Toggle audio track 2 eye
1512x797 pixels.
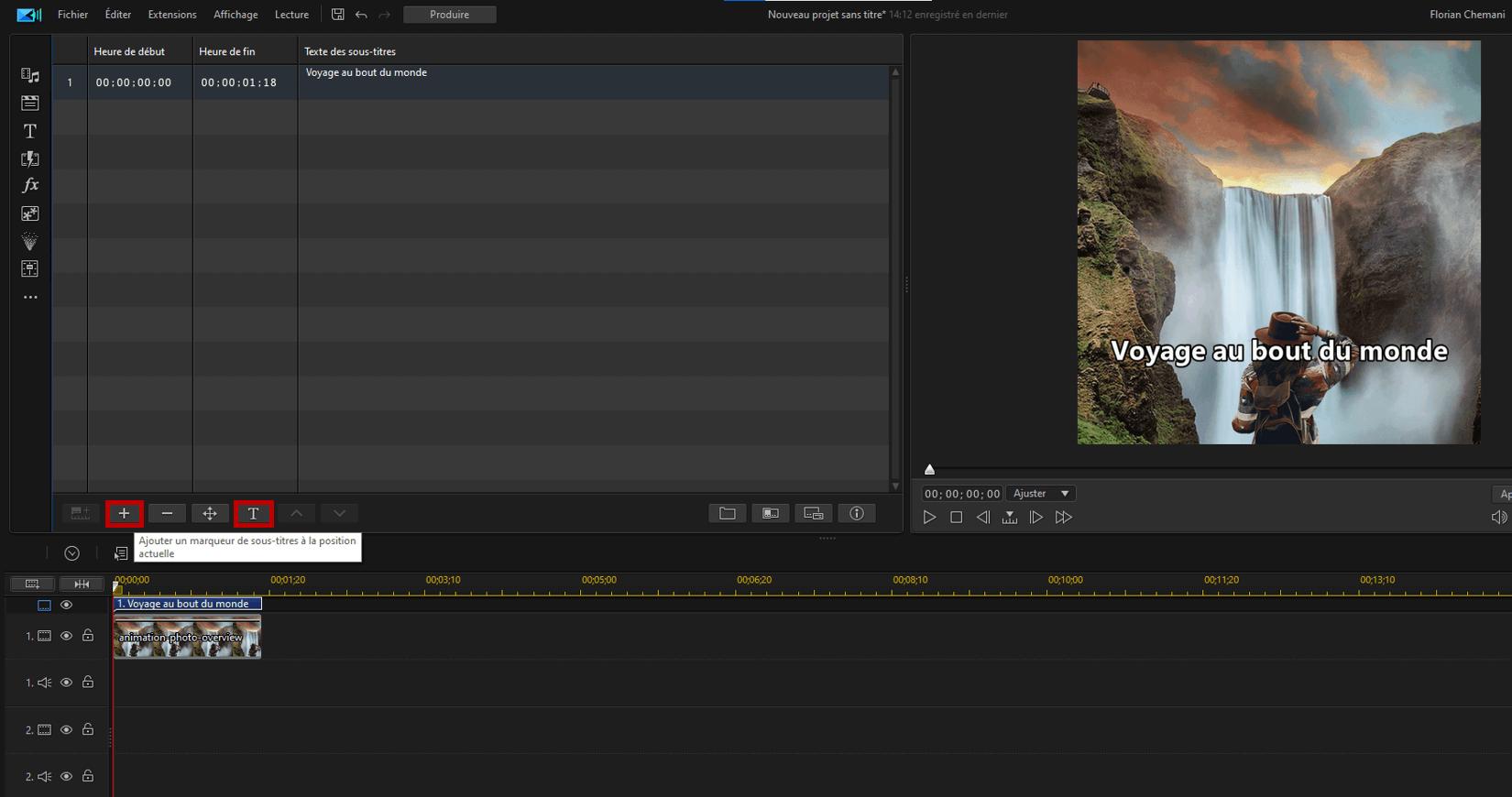66,777
